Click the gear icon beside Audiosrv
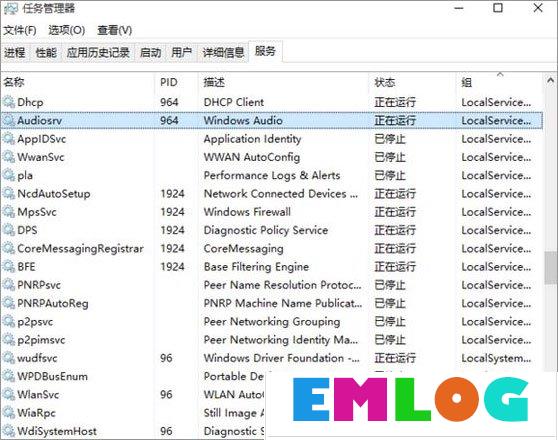The width and height of the screenshot is (558, 440). click(x=9, y=120)
